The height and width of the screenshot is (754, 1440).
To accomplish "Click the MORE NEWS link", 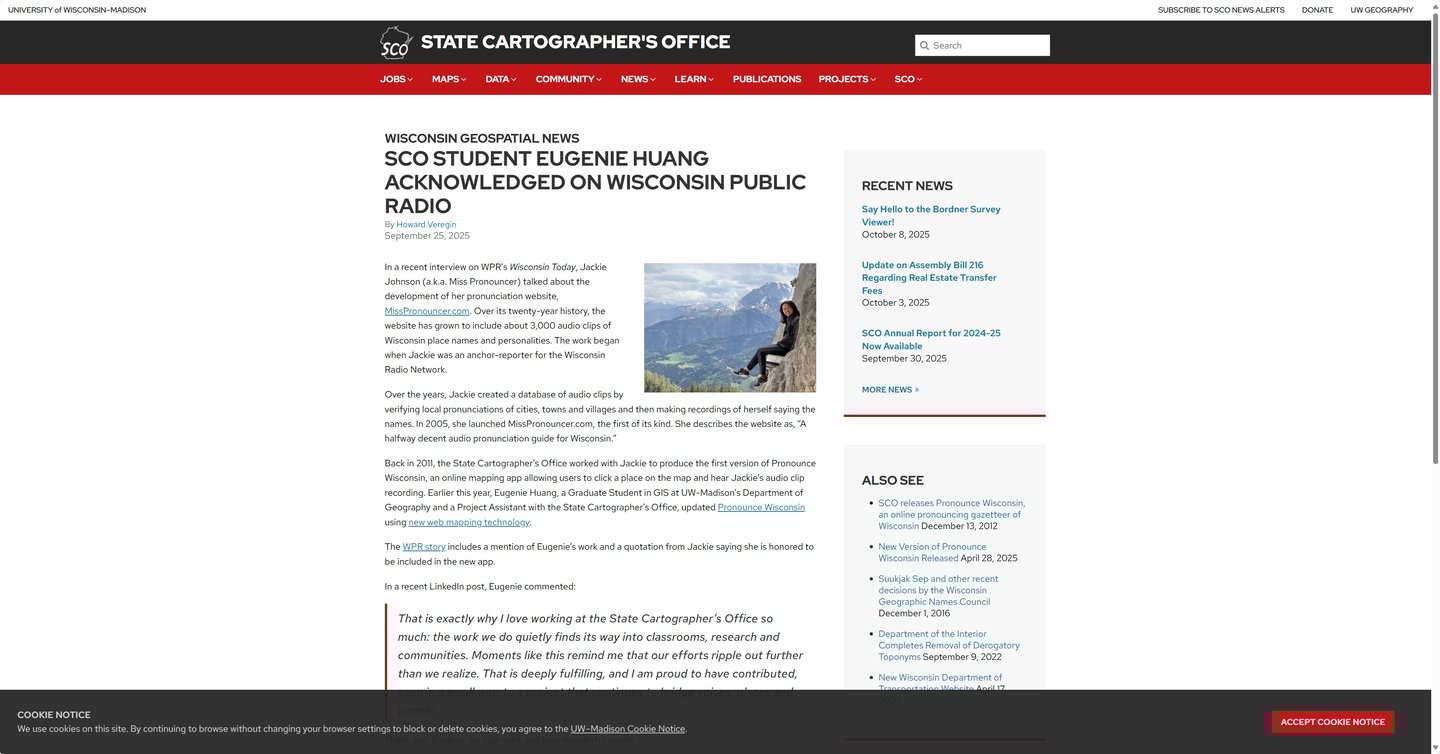I will 890,390.
